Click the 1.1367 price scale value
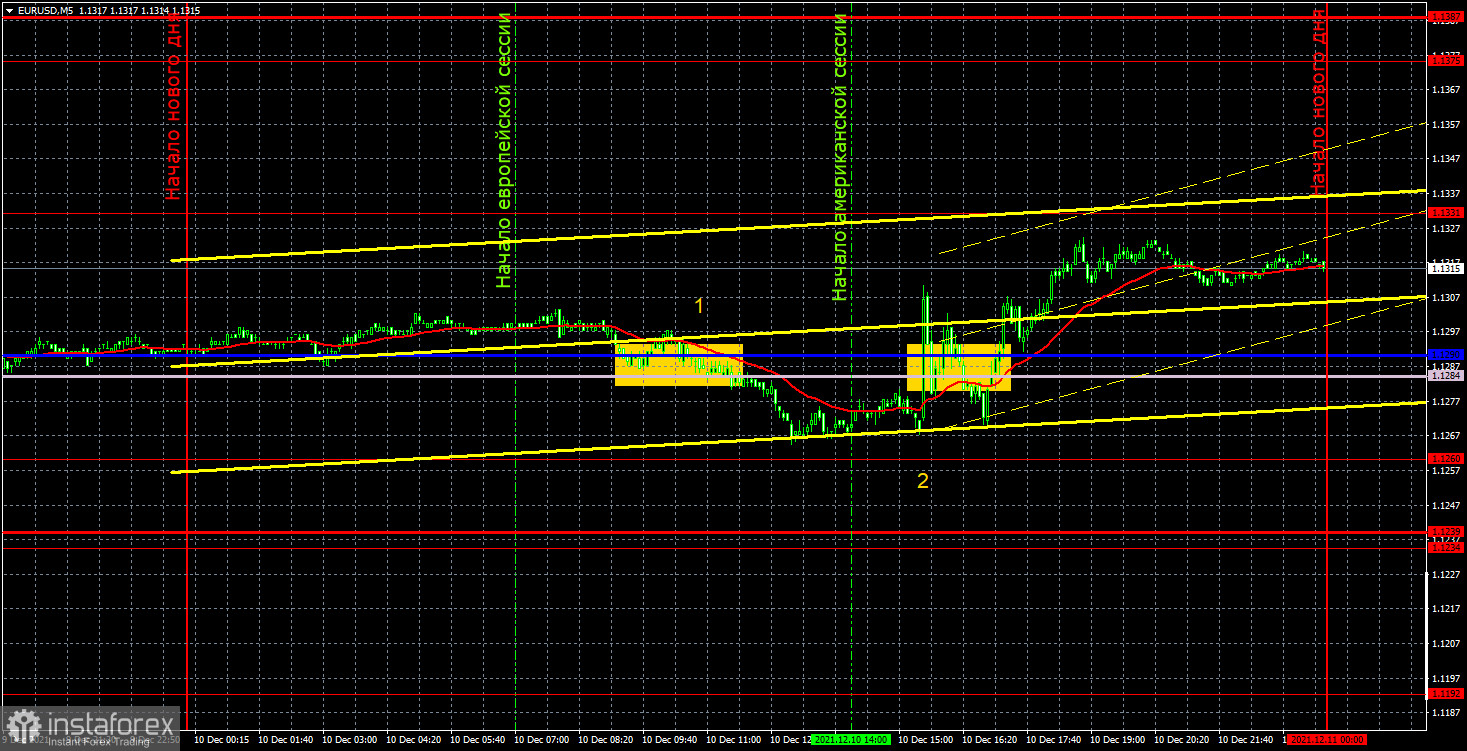Screen dimensions: 1467x751 point(1447,90)
